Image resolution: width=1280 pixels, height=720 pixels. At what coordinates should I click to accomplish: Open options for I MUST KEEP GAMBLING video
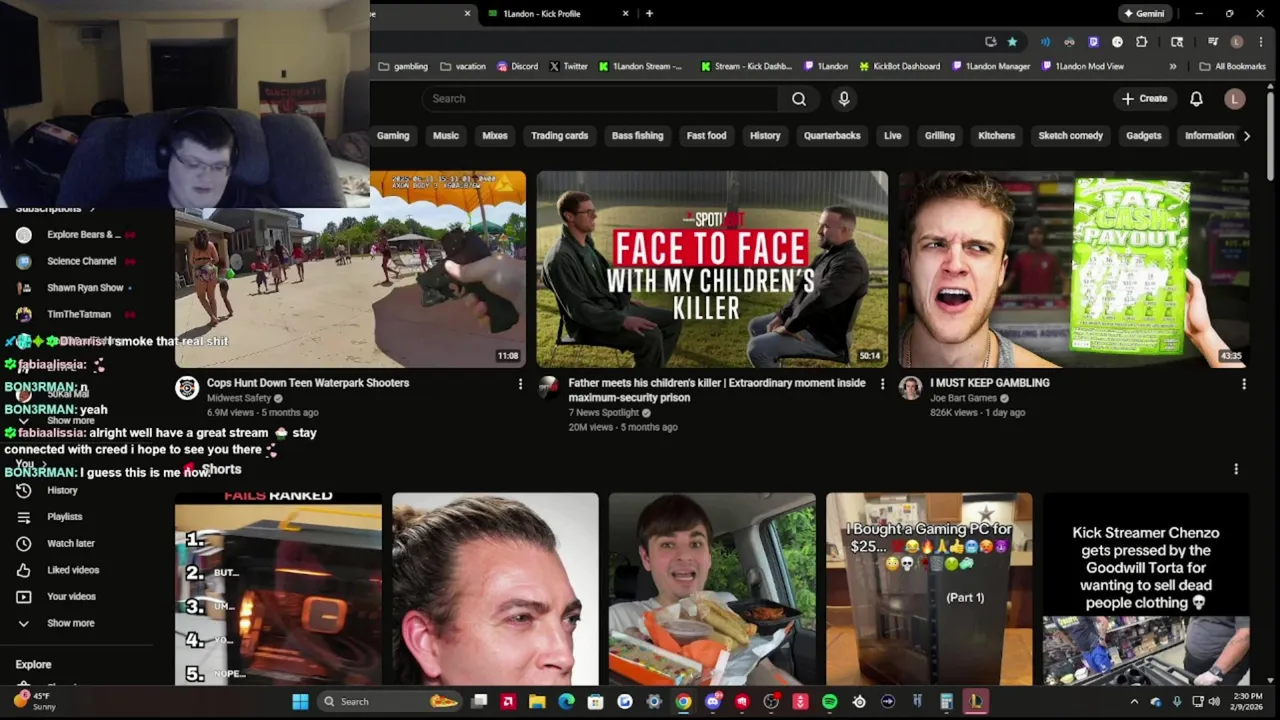(1244, 384)
